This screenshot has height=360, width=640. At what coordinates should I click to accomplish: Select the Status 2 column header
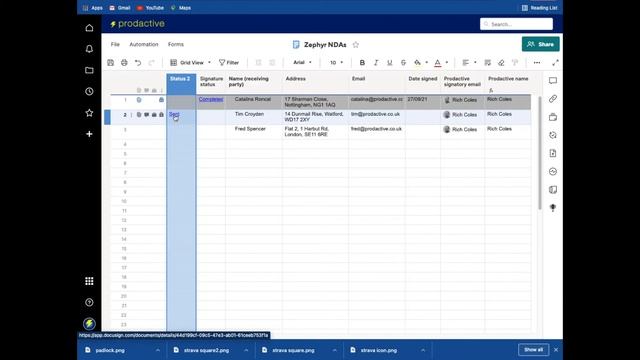tap(181, 84)
